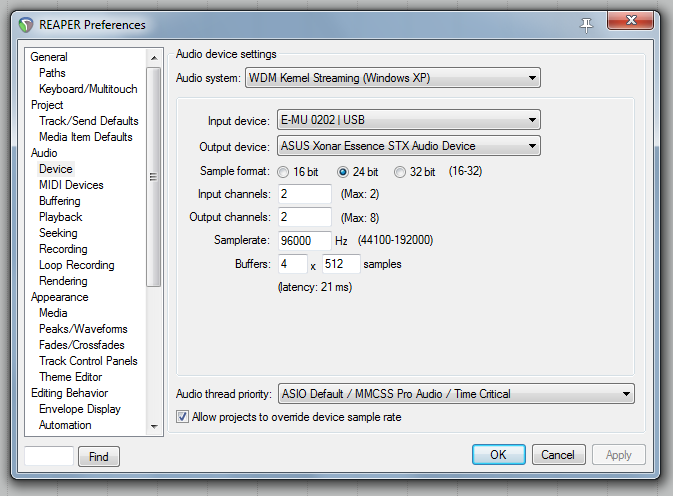Open the Audio thread priority dropdown
This screenshot has height=496, width=673.
pos(456,393)
